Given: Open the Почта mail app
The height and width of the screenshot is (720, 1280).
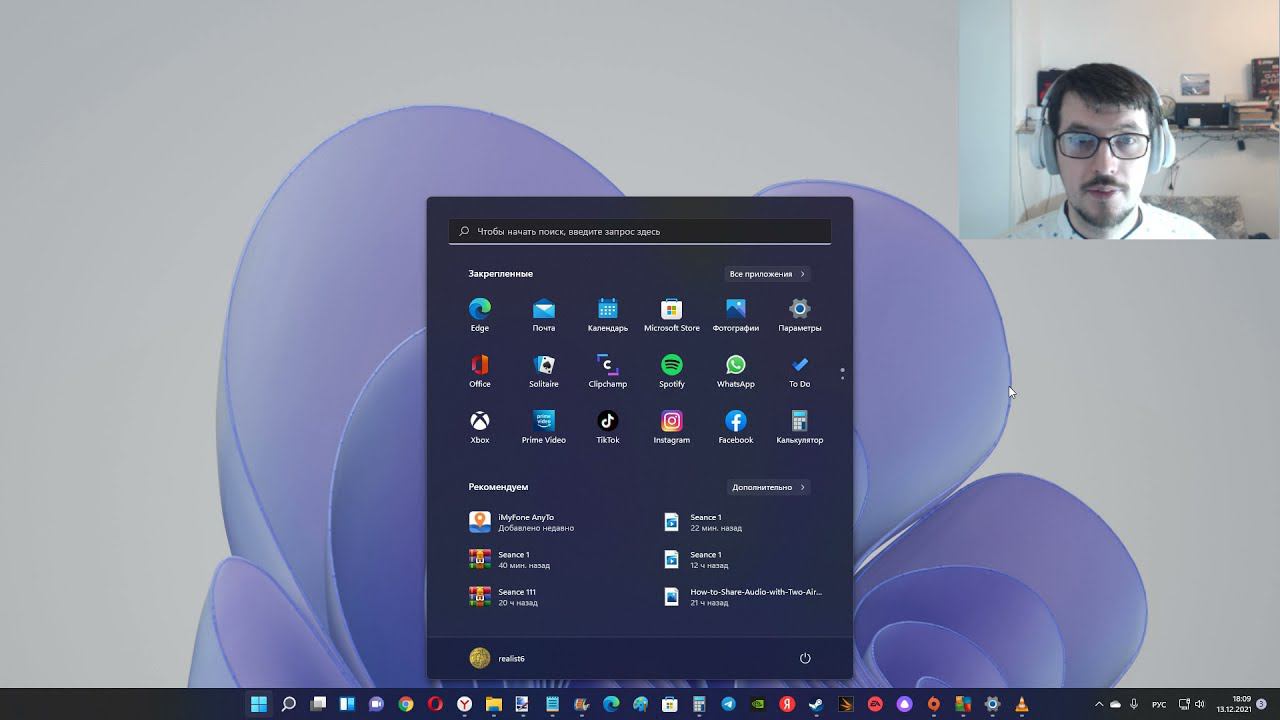Looking at the screenshot, I should point(544,315).
